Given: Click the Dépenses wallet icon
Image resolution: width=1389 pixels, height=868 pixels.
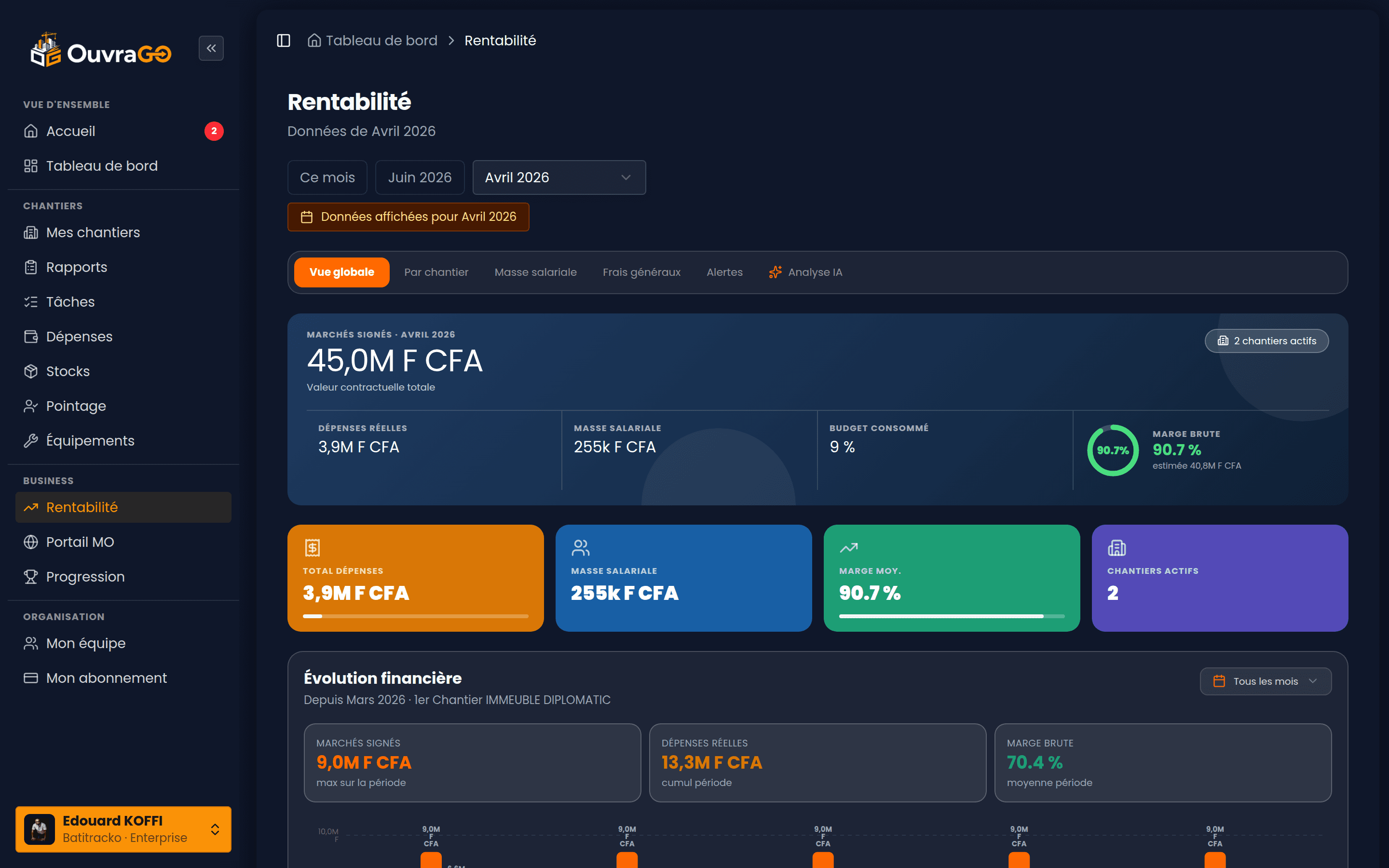Looking at the screenshot, I should point(31,337).
